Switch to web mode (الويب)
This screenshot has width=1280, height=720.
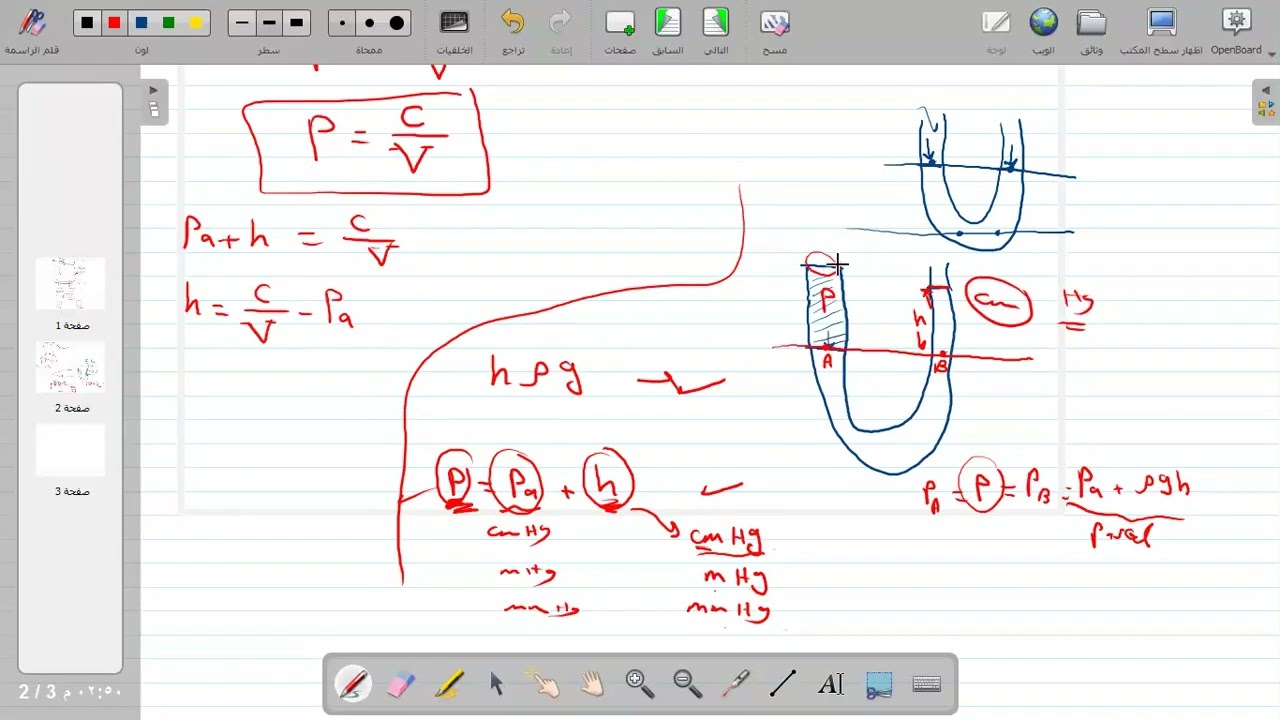tap(1043, 23)
